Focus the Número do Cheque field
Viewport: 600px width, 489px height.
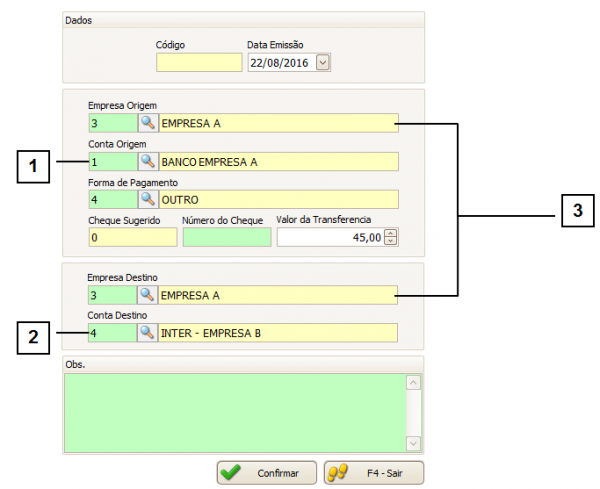(x=226, y=237)
